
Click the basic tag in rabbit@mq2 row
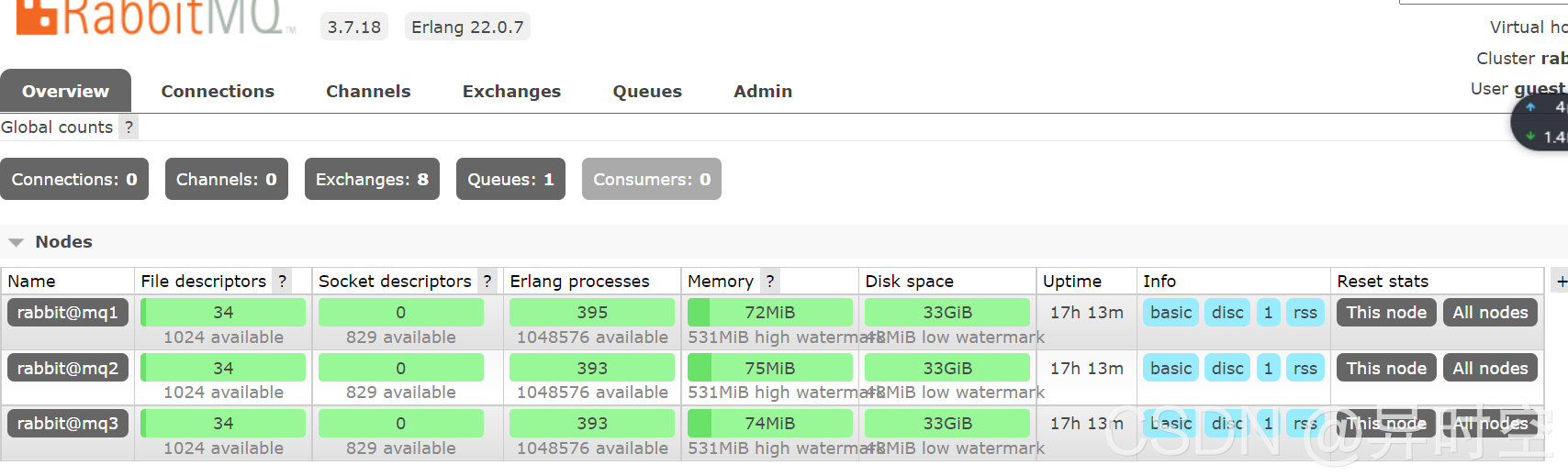pos(1170,368)
